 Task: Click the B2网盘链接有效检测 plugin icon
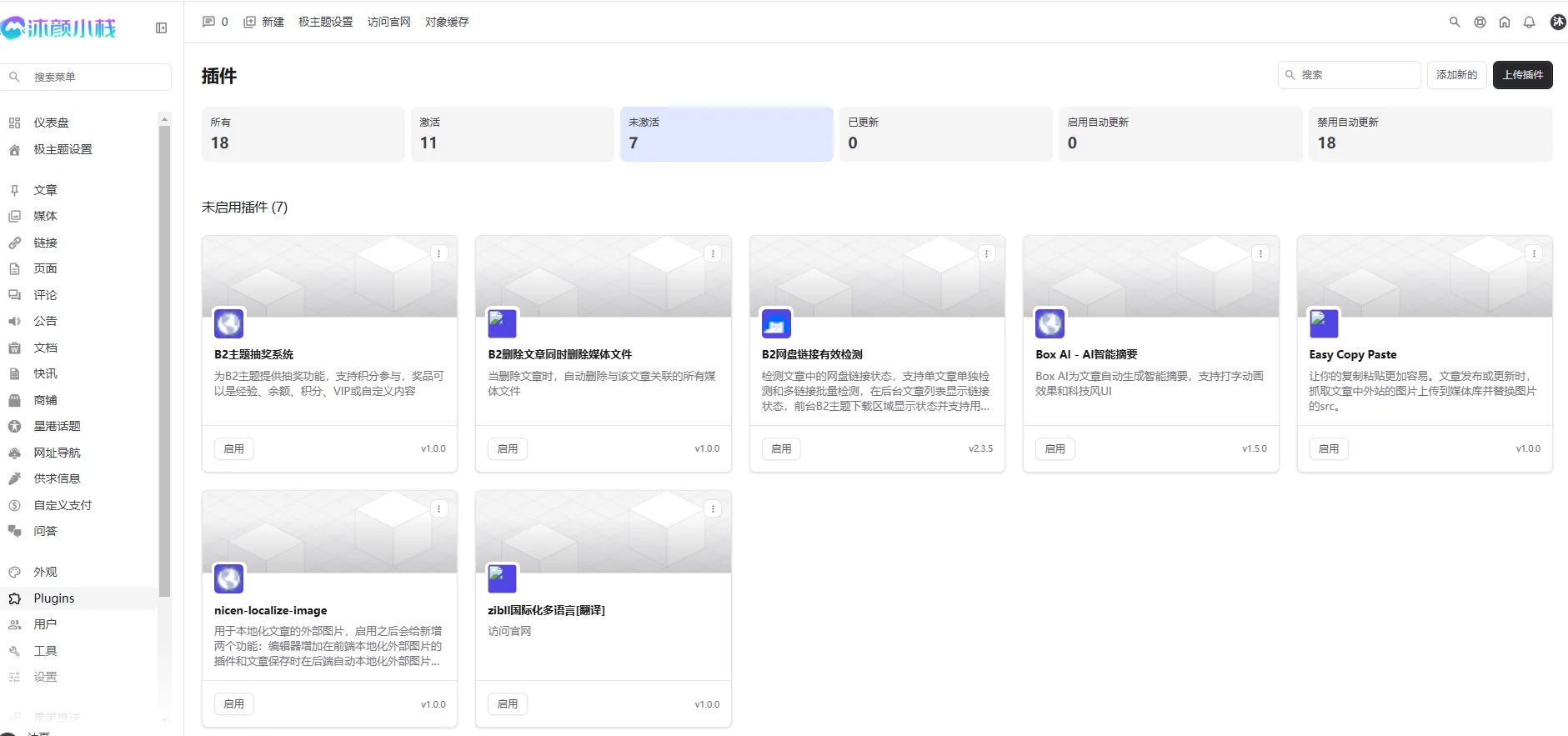click(x=776, y=323)
